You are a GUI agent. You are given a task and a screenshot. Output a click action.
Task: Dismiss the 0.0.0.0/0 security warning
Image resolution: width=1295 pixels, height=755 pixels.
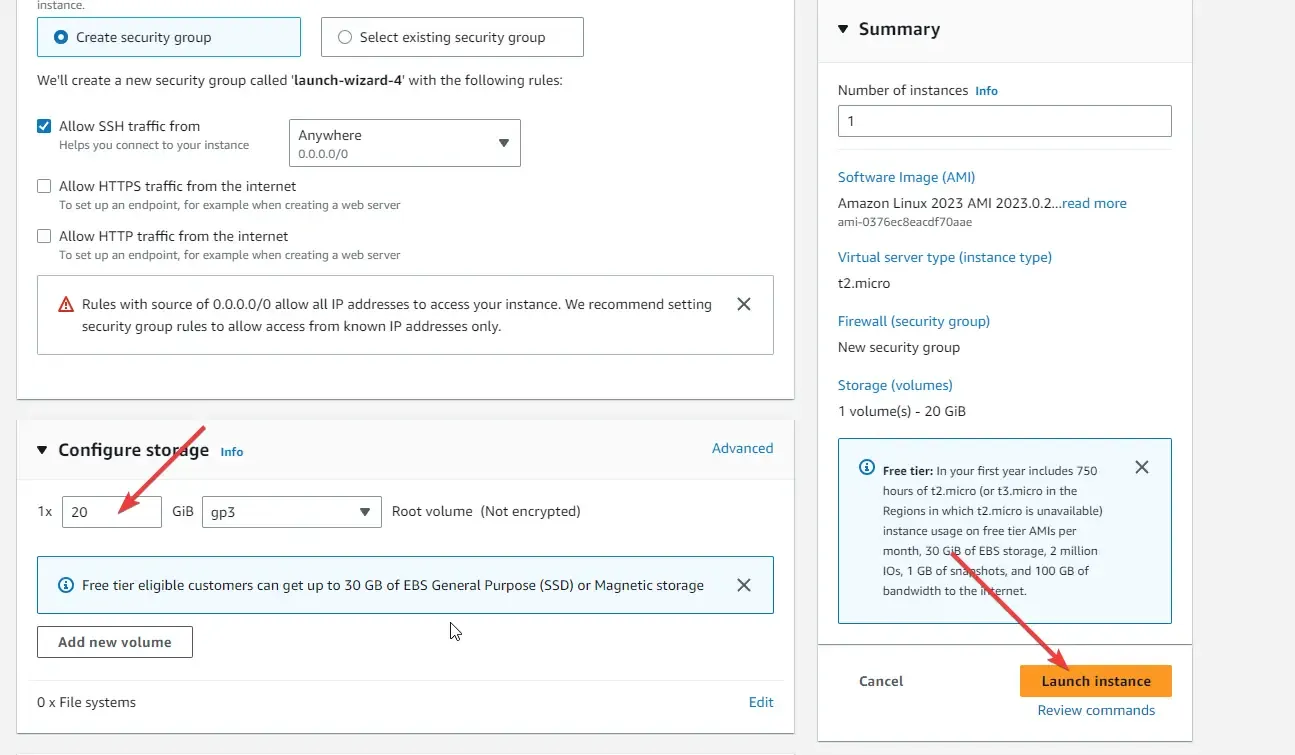click(x=743, y=304)
